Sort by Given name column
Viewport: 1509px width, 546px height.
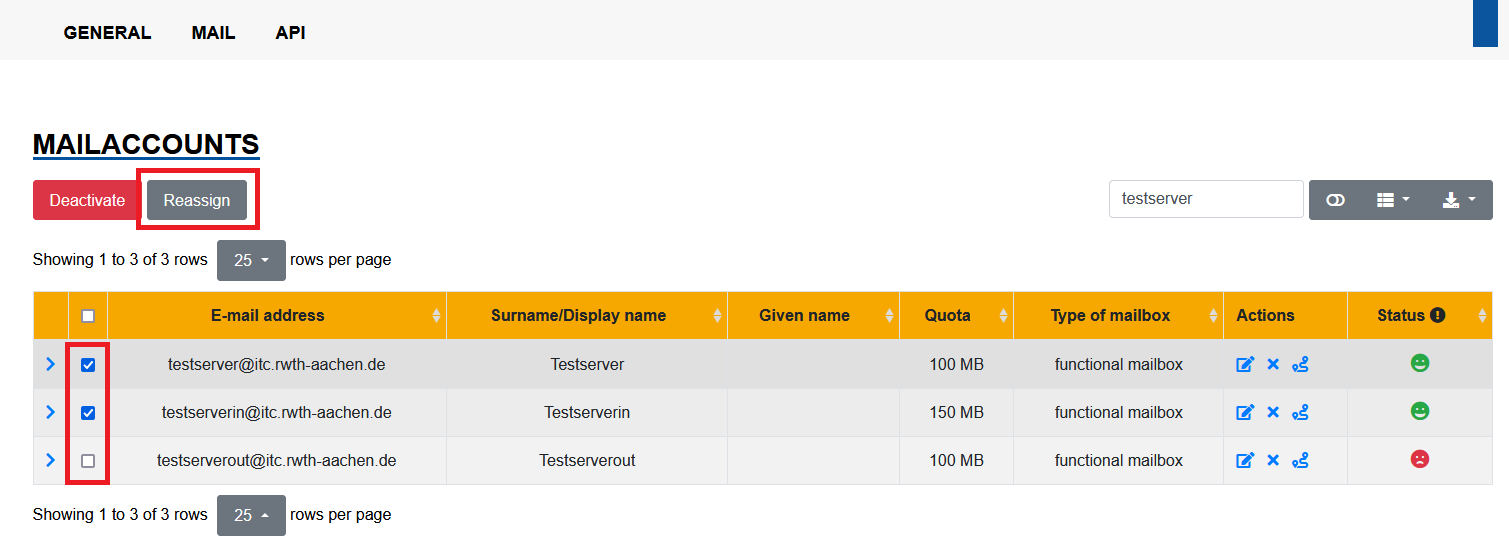pyautogui.click(x=813, y=316)
